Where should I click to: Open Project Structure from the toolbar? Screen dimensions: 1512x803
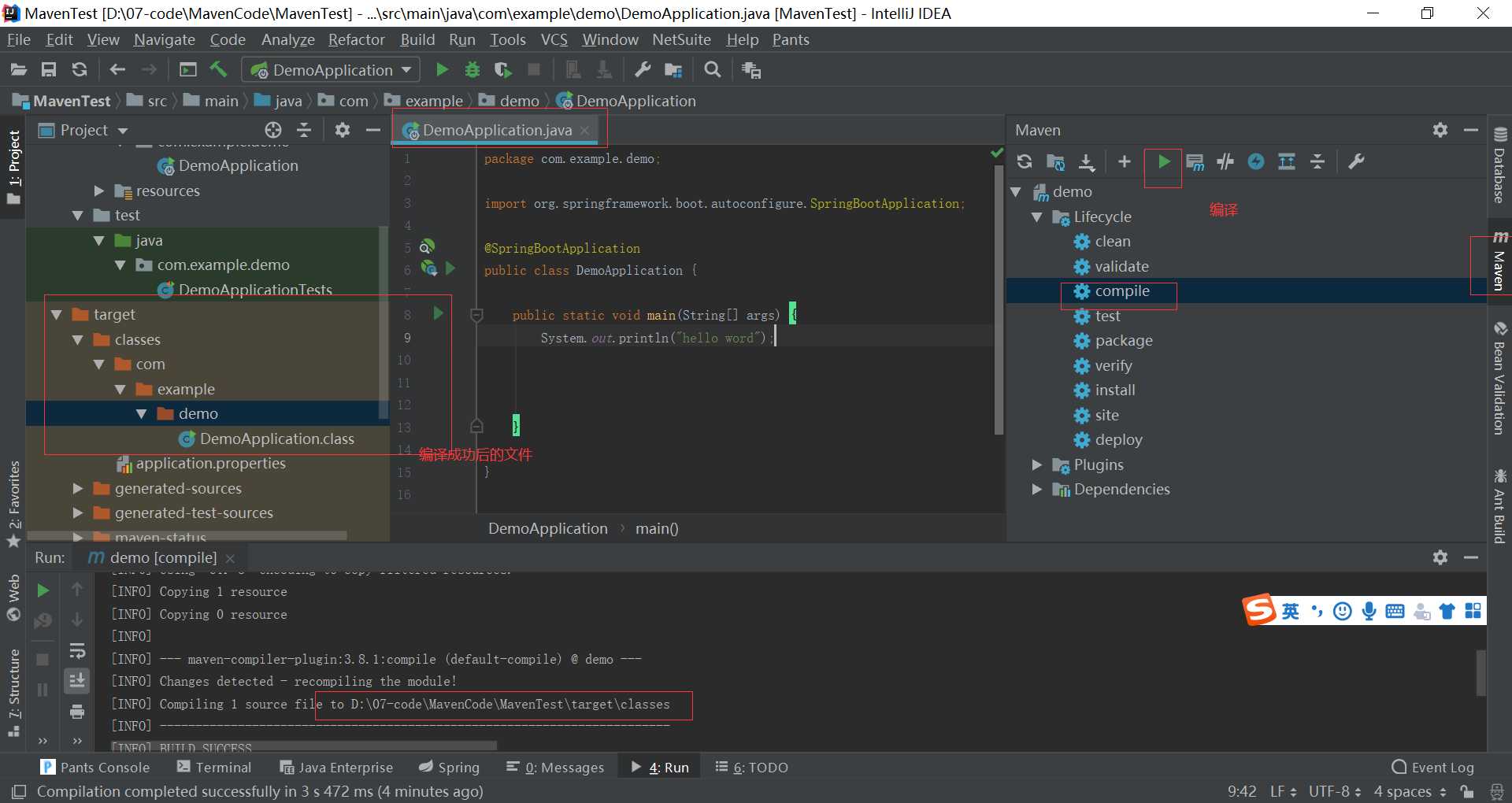(x=673, y=70)
